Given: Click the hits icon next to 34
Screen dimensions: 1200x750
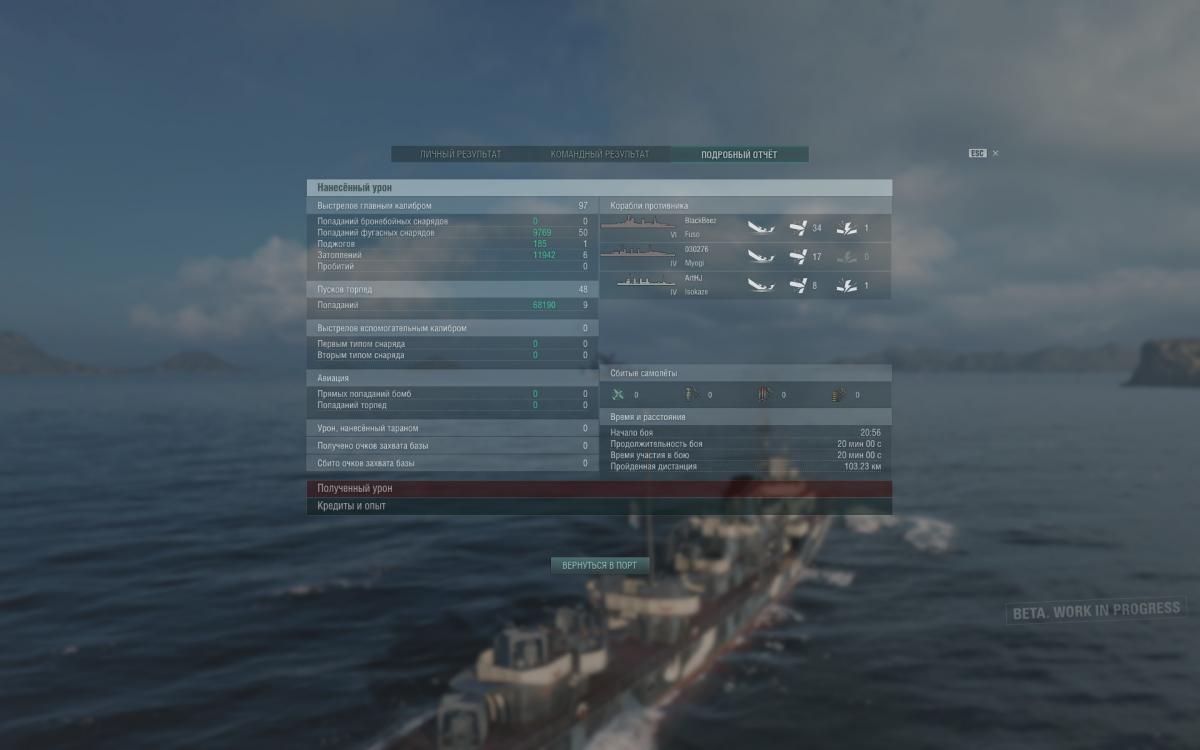Looking at the screenshot, I should 798,228.
